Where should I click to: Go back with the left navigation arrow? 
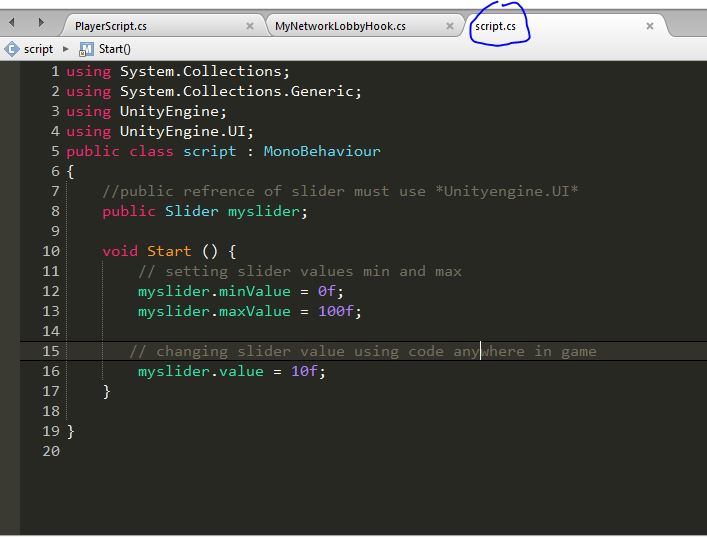12,22
